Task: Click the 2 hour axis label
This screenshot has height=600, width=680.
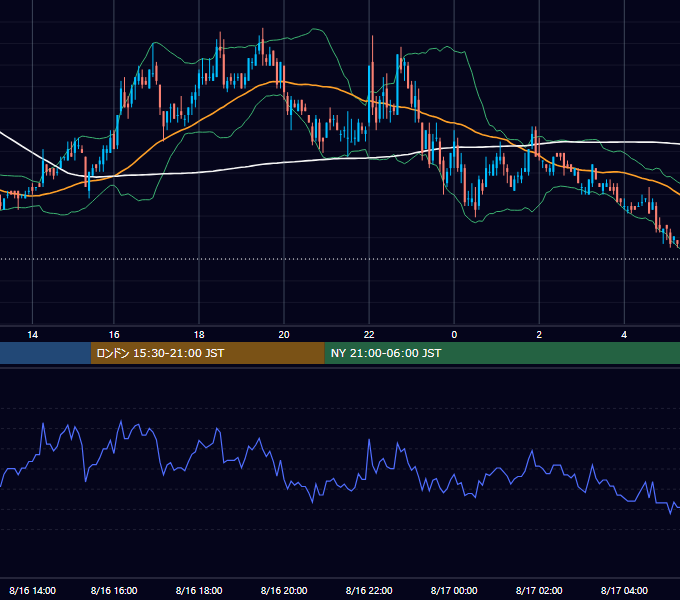Action: click(539, 335)
